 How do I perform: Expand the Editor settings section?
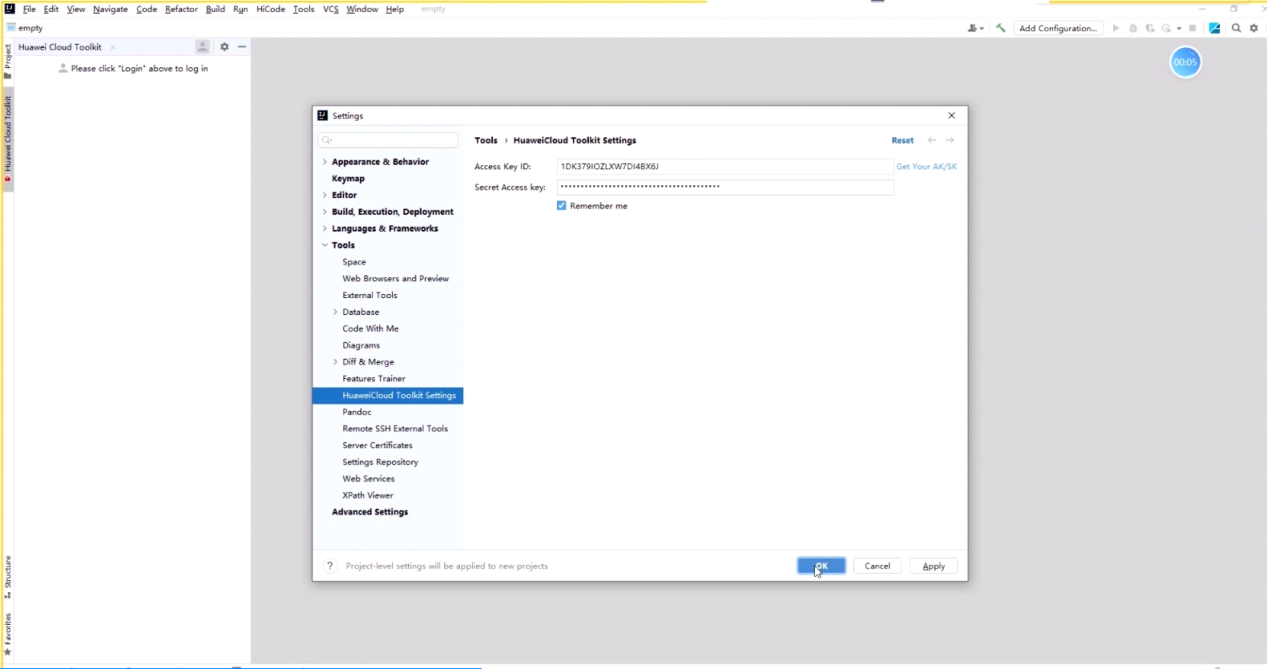pyautogui.click(x=325, y=195)
